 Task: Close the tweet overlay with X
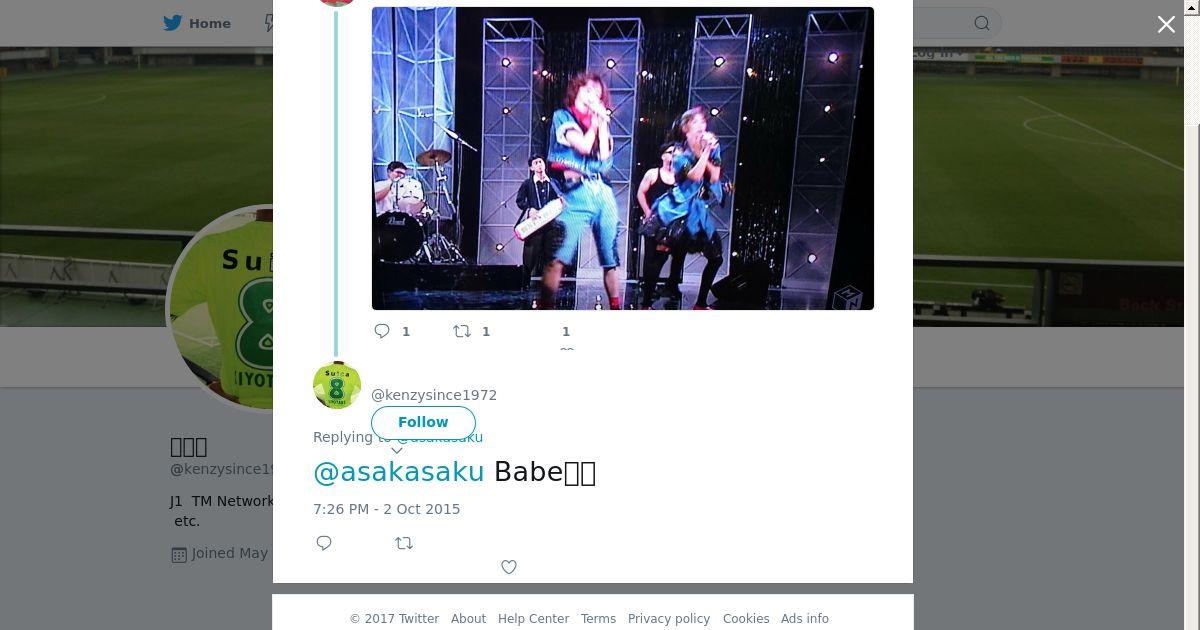click(x=1166, y=24)
